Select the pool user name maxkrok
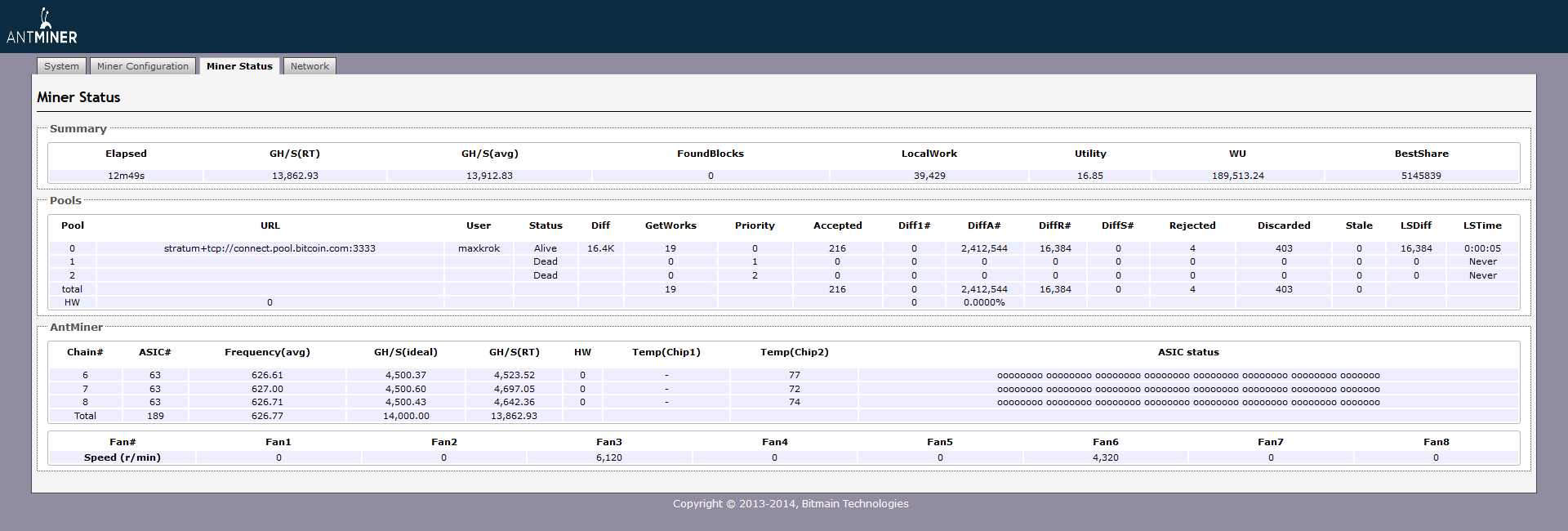The height and width of the screenshot is (531, 1568). pos(479,248)
